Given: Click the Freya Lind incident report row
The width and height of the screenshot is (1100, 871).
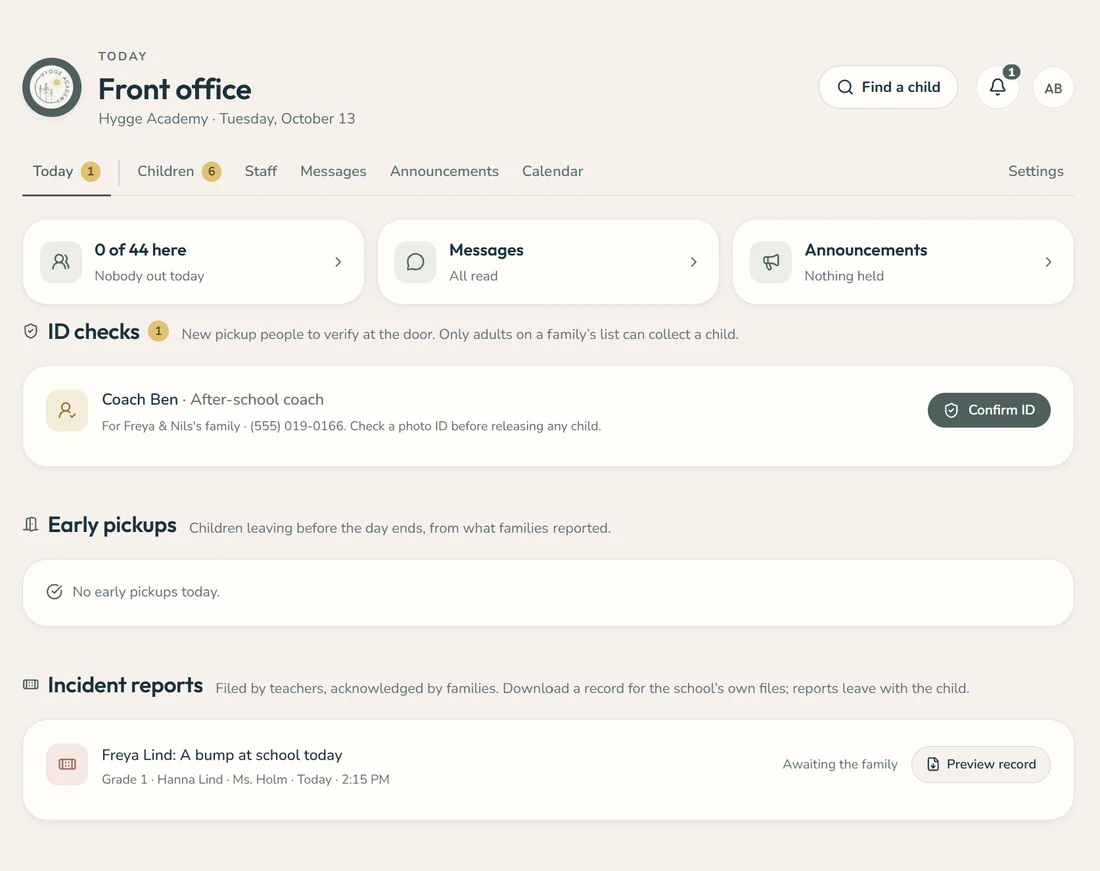Looking at the screenshot, I should (549, 770).
